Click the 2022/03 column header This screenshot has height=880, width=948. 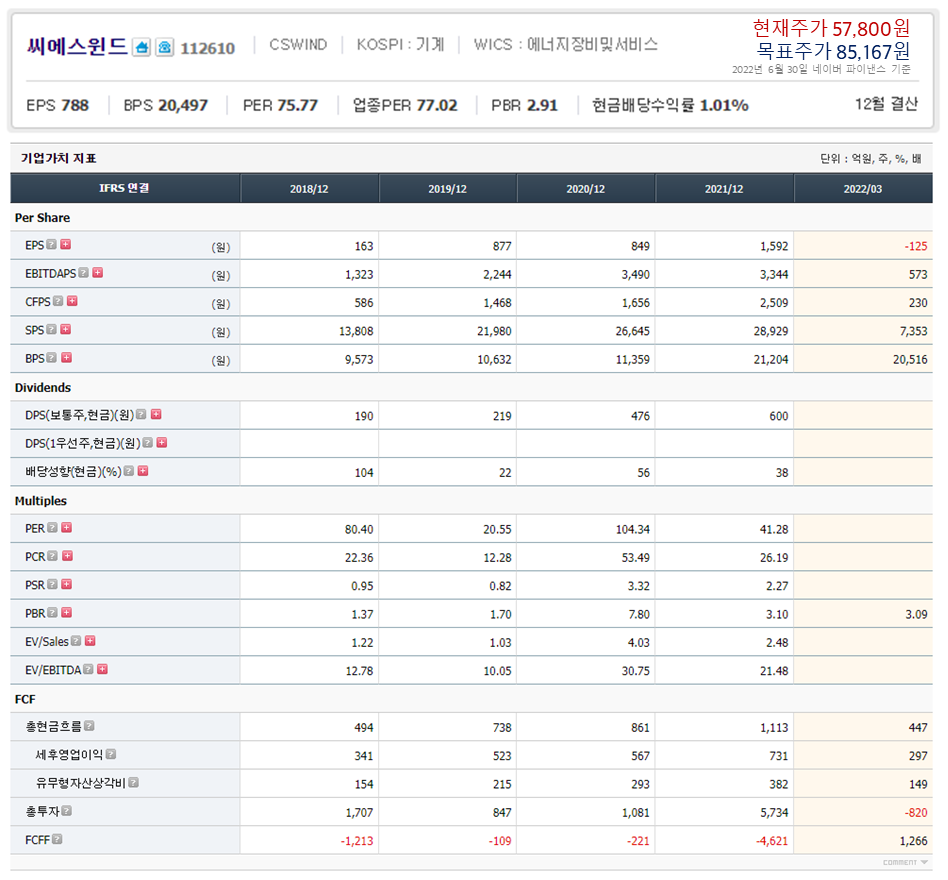[x=863, y=189]
